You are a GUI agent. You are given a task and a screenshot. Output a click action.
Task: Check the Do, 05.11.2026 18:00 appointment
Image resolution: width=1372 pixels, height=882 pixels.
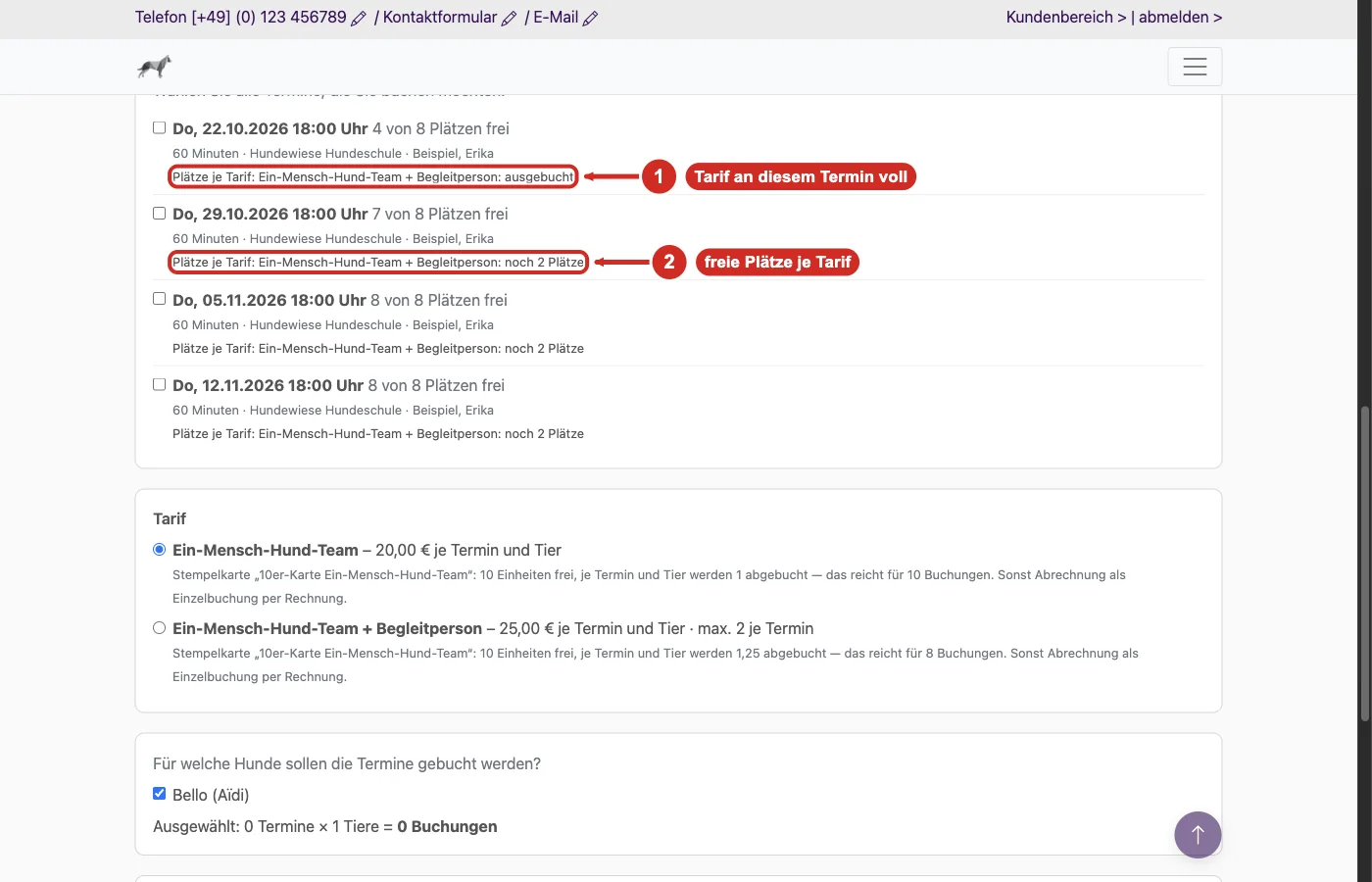click(x=159, y=299)
